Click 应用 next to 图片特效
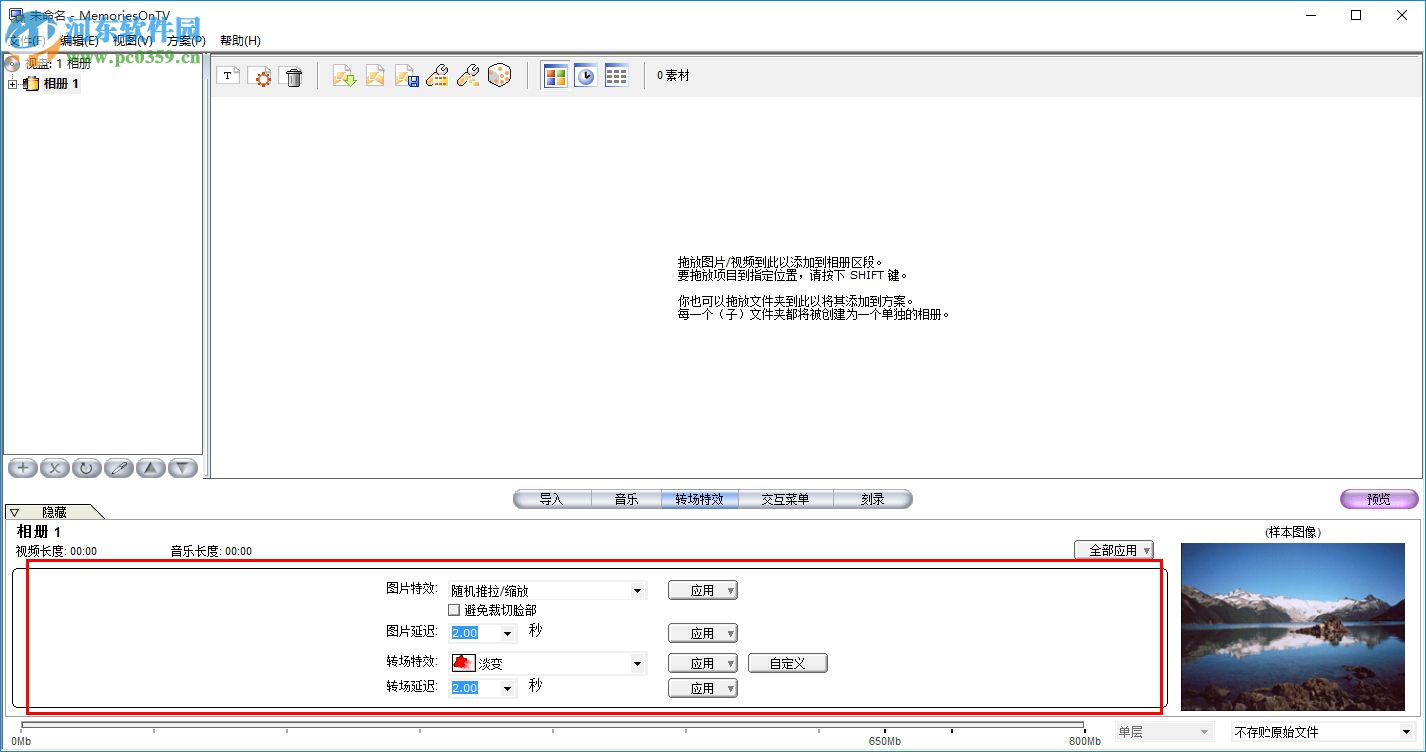 point(703,591)
